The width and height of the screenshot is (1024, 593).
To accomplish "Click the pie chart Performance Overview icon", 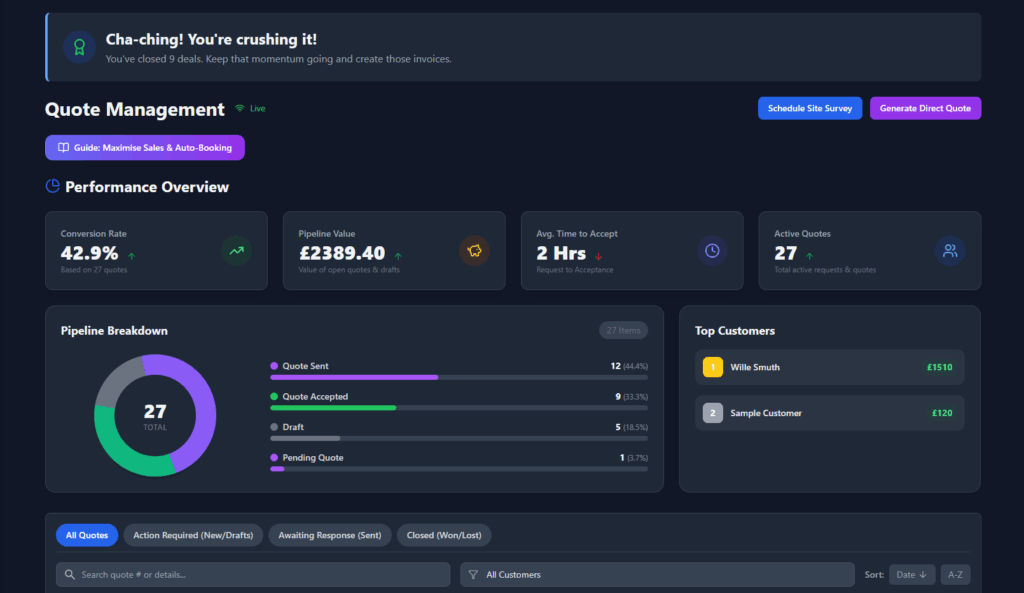I will [x=53, y=186].
